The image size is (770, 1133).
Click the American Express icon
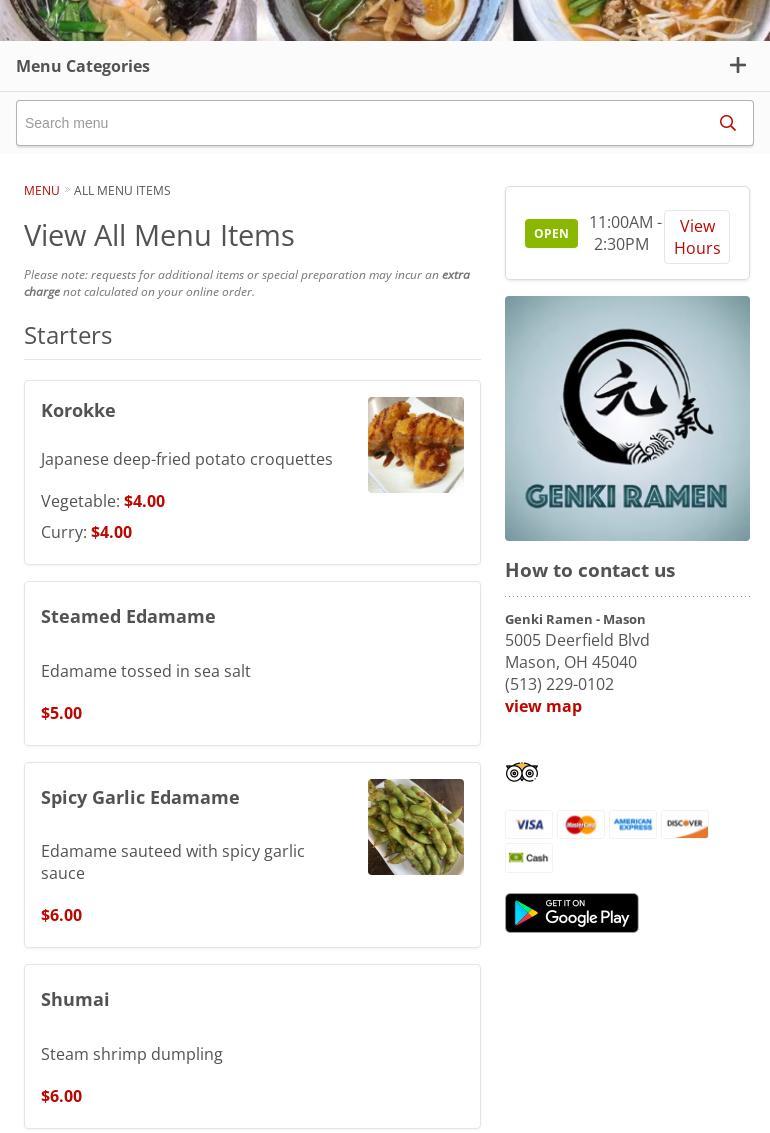coord(633,824)
